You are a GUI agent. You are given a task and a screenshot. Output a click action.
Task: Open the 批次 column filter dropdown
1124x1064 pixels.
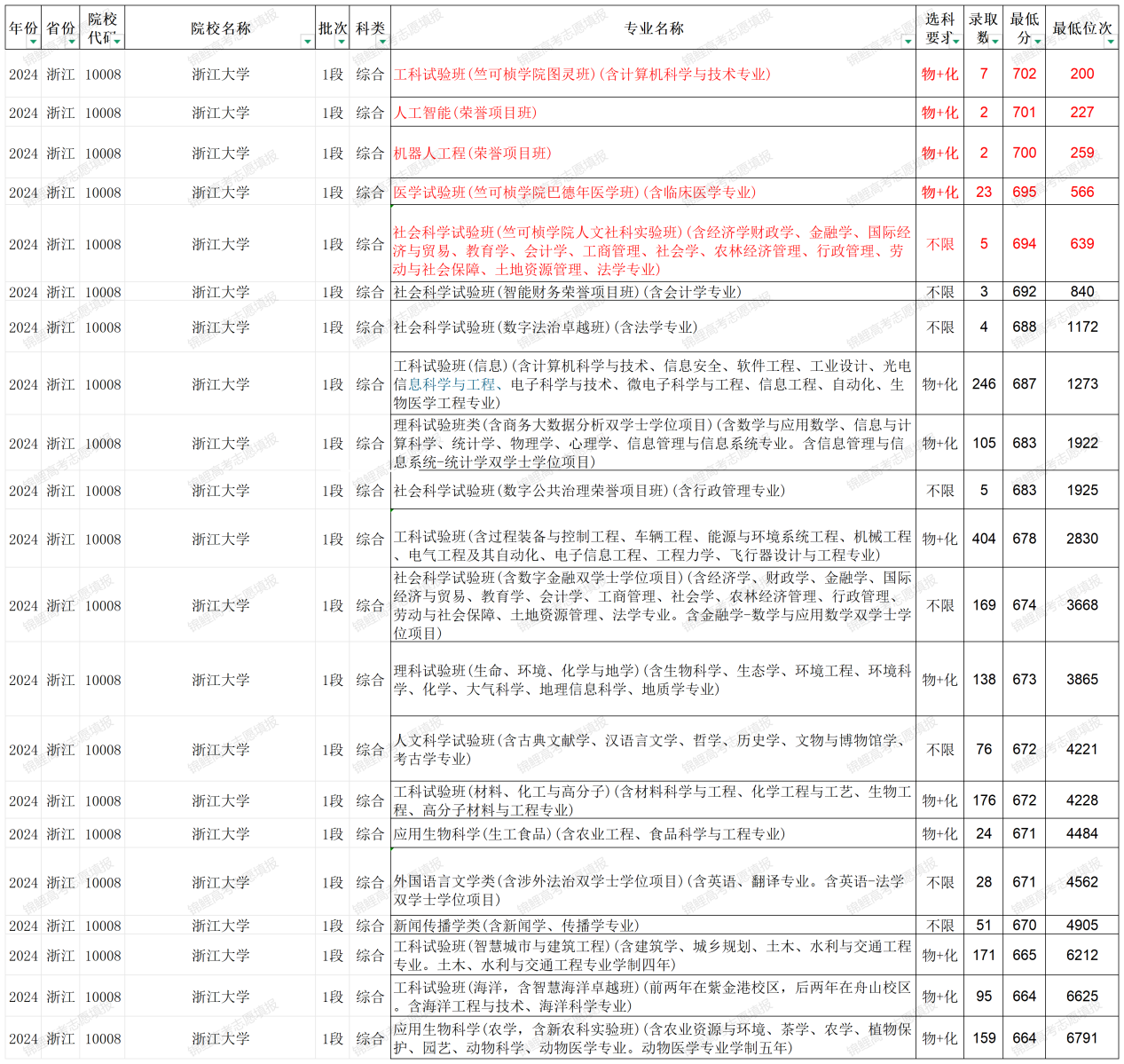[342, 41]
